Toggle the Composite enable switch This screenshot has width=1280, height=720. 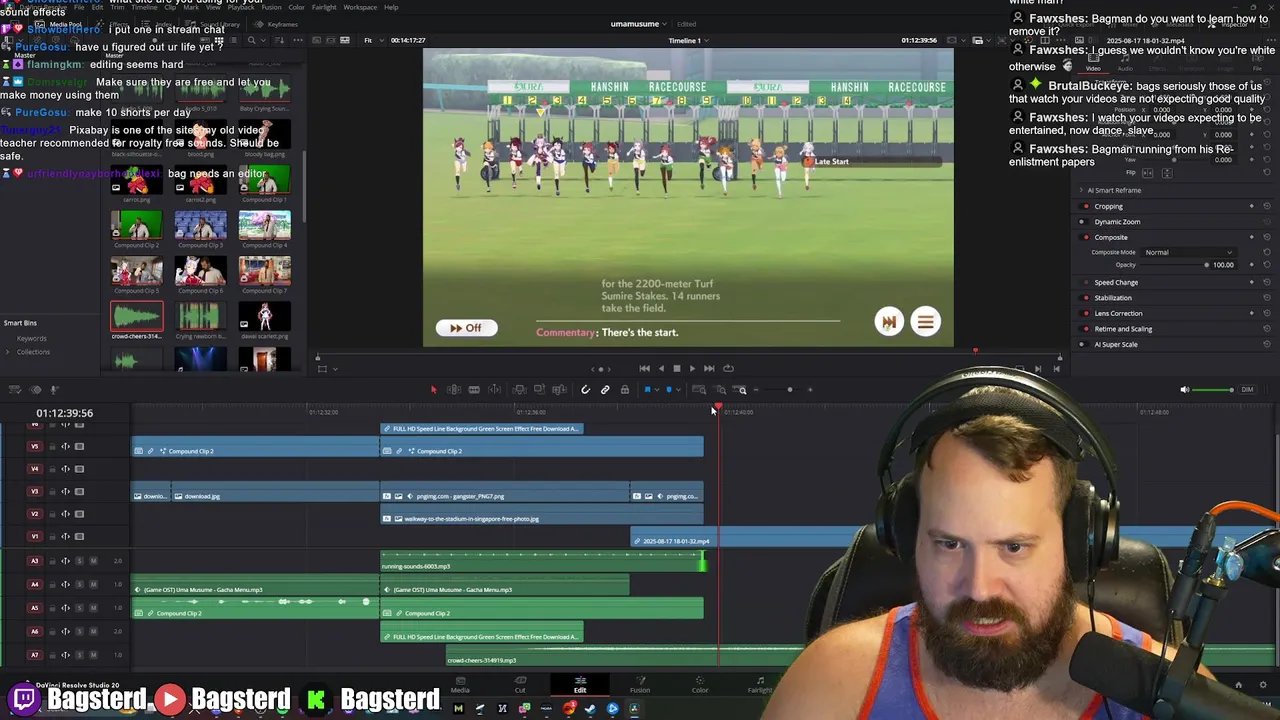click(1086, 238)
